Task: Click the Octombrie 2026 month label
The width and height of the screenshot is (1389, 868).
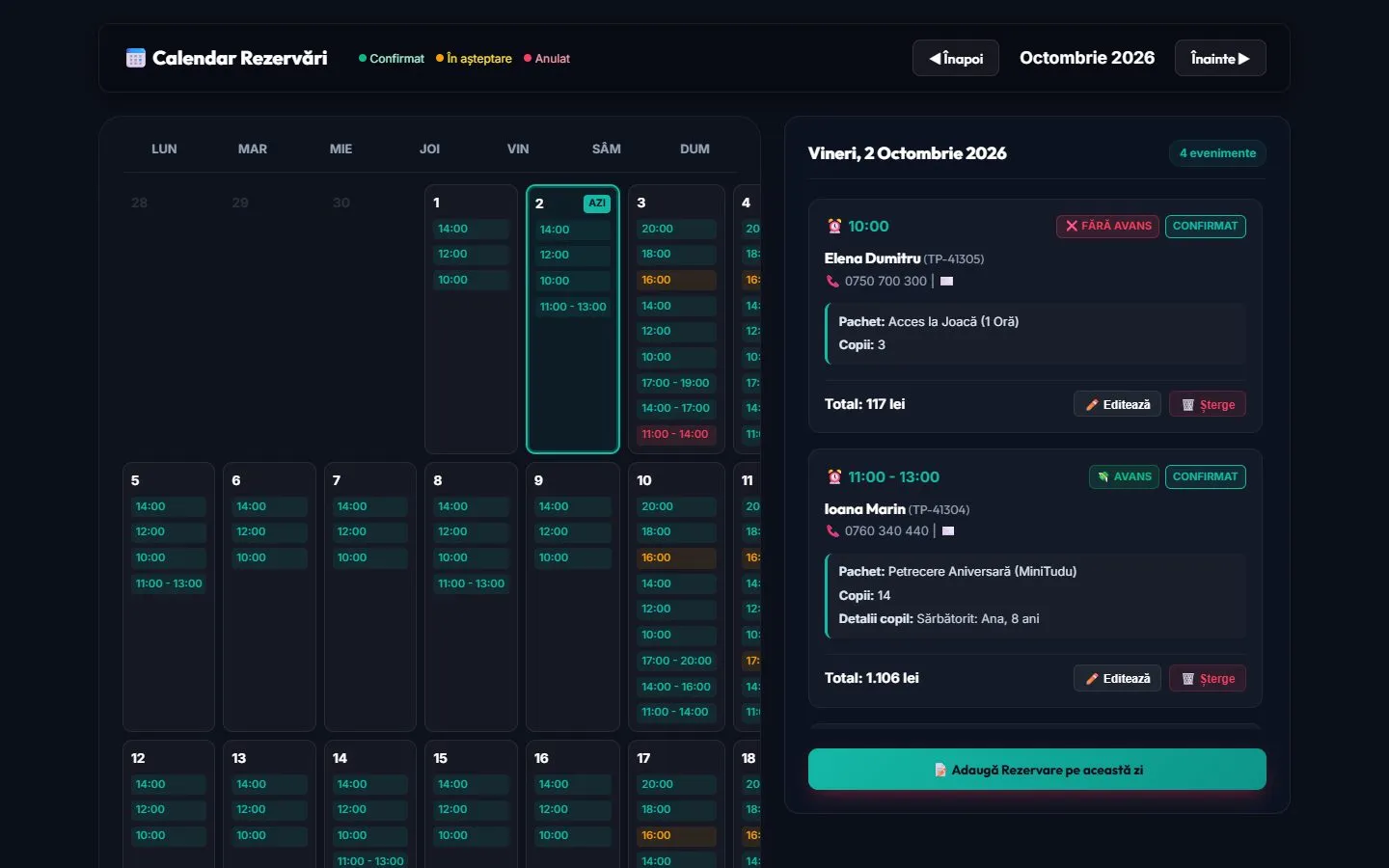Action: 1087,58
